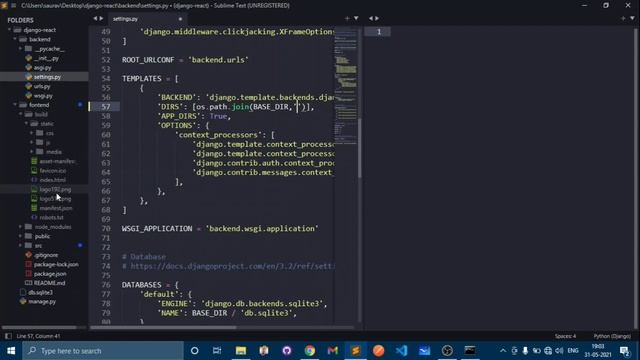Open __init__.py file in sidebar

(x=46, y=58)
